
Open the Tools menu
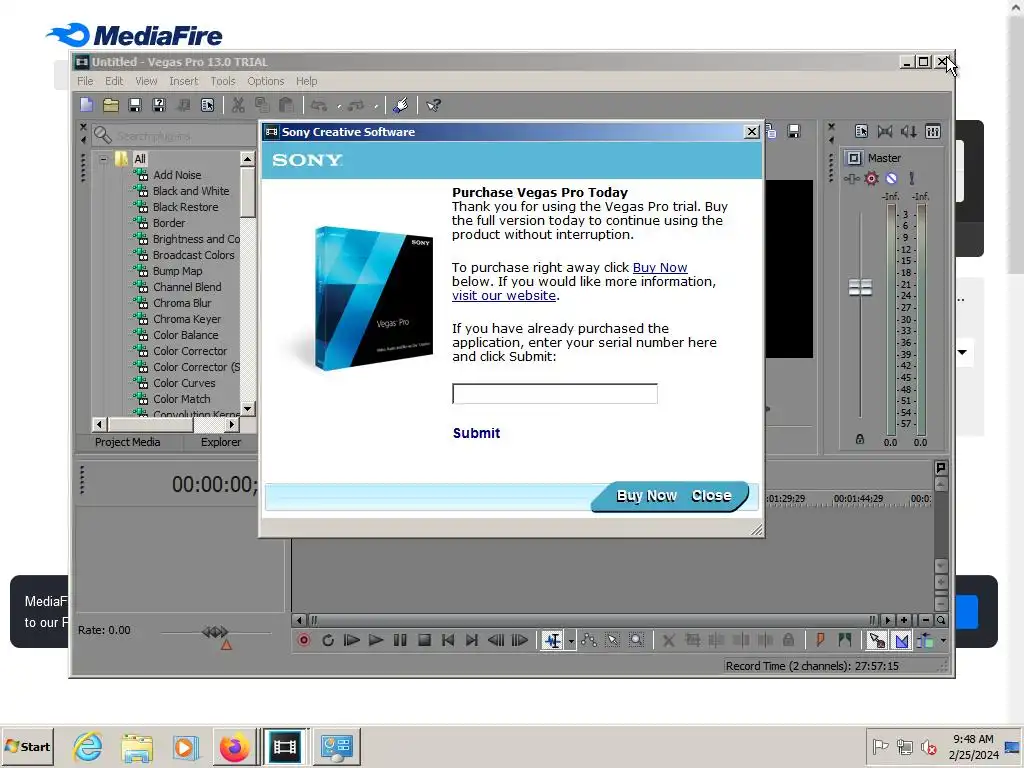(x=223, y=81)
